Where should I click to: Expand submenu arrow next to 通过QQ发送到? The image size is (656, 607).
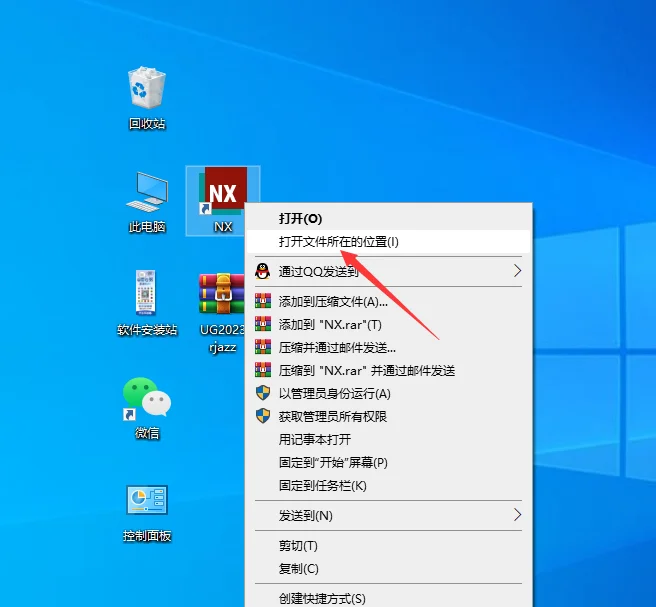click(x=517, y=271)
